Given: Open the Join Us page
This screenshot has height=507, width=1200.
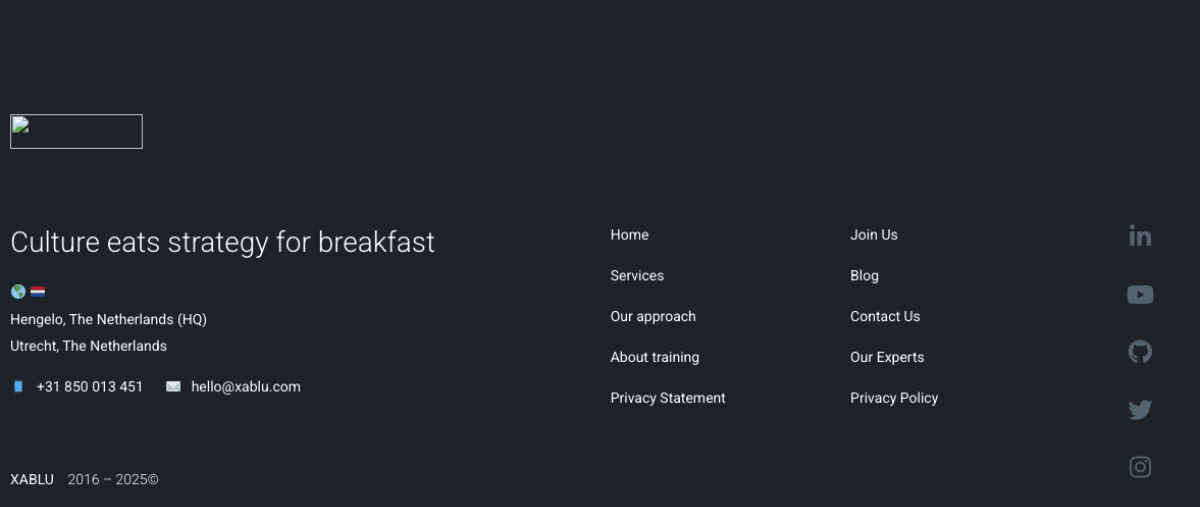Looking at the screenshot, I should pos(874,235).
